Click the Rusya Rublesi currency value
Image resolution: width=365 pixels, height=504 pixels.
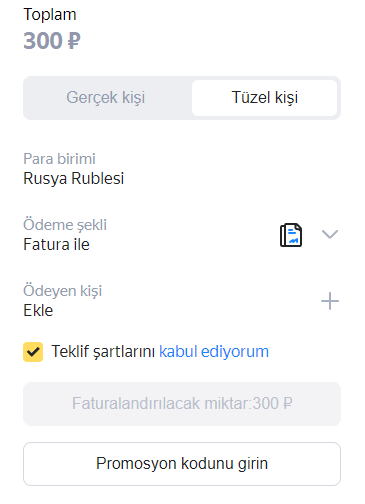click(74, 179)
